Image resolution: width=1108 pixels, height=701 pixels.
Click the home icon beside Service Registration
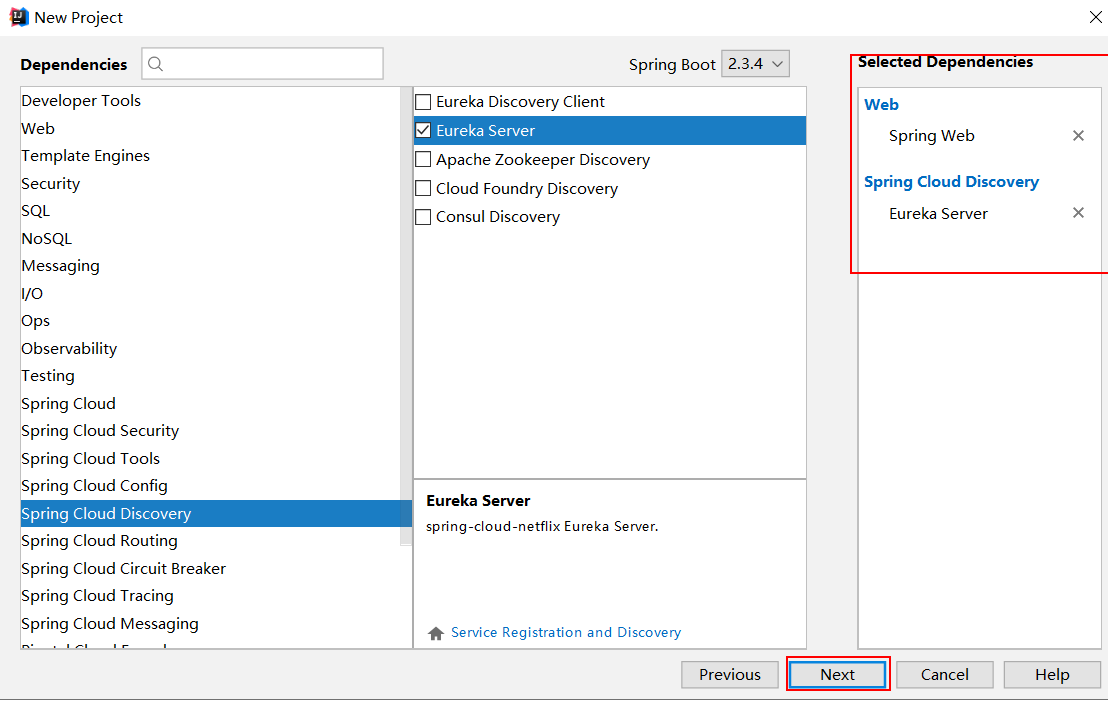[436, 633]
